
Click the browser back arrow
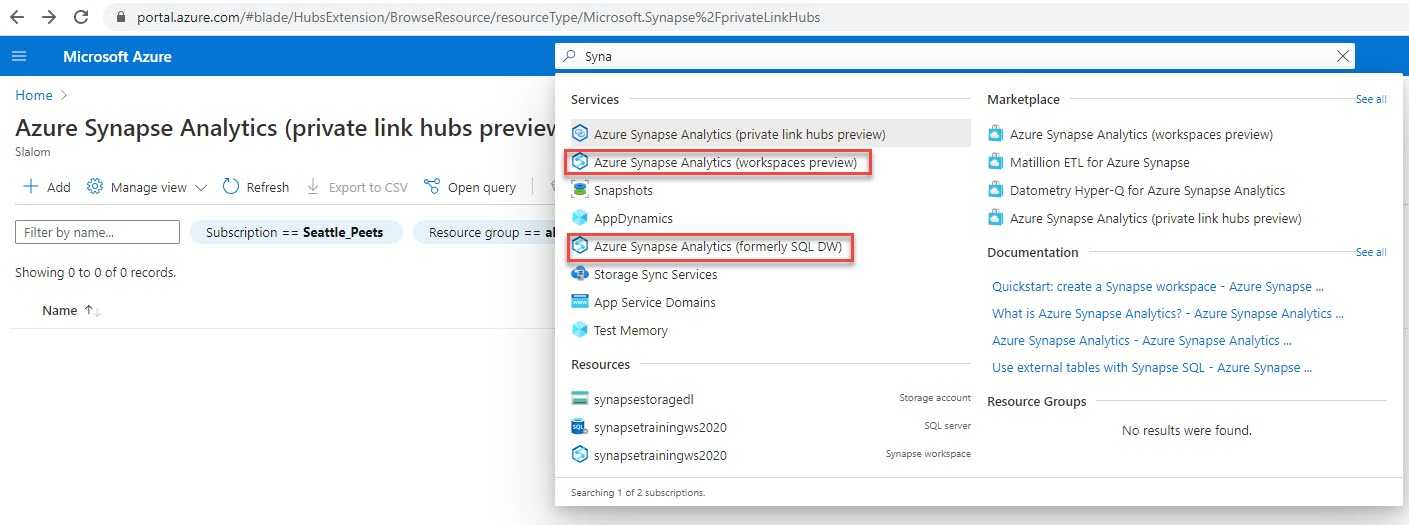pos(17,17)
